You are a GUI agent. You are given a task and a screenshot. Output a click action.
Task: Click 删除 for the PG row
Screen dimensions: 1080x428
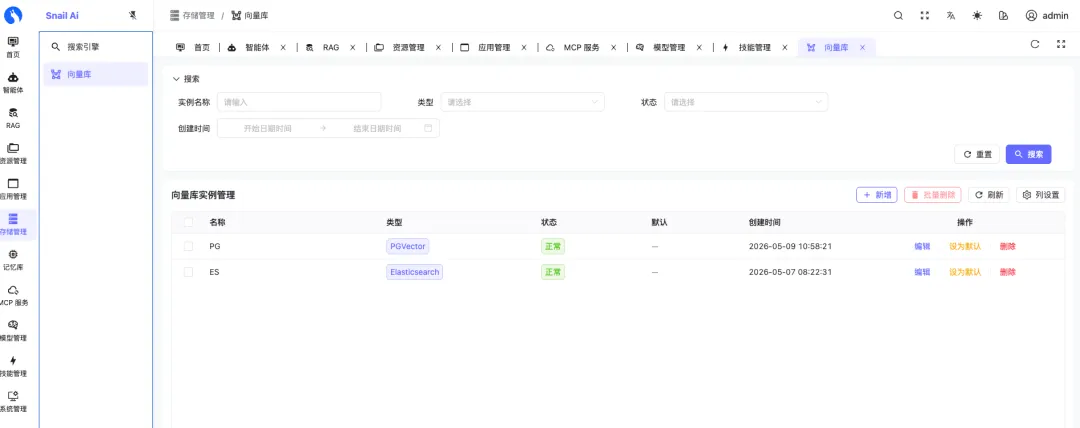pos(1008,246)
